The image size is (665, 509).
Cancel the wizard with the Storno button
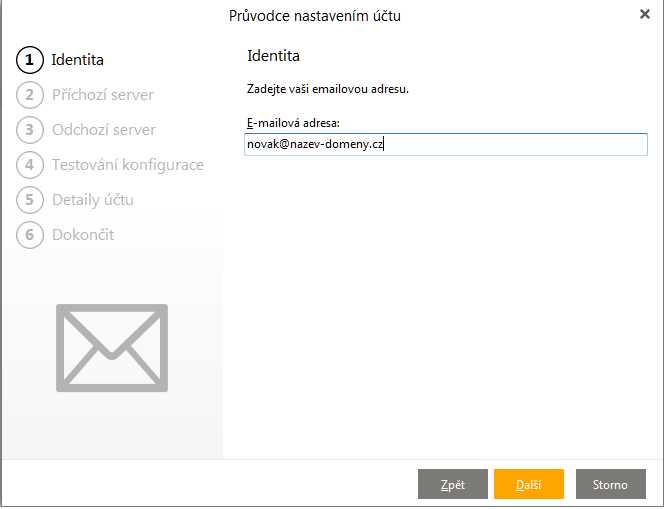pyautogui.click(x=610, y=484)
